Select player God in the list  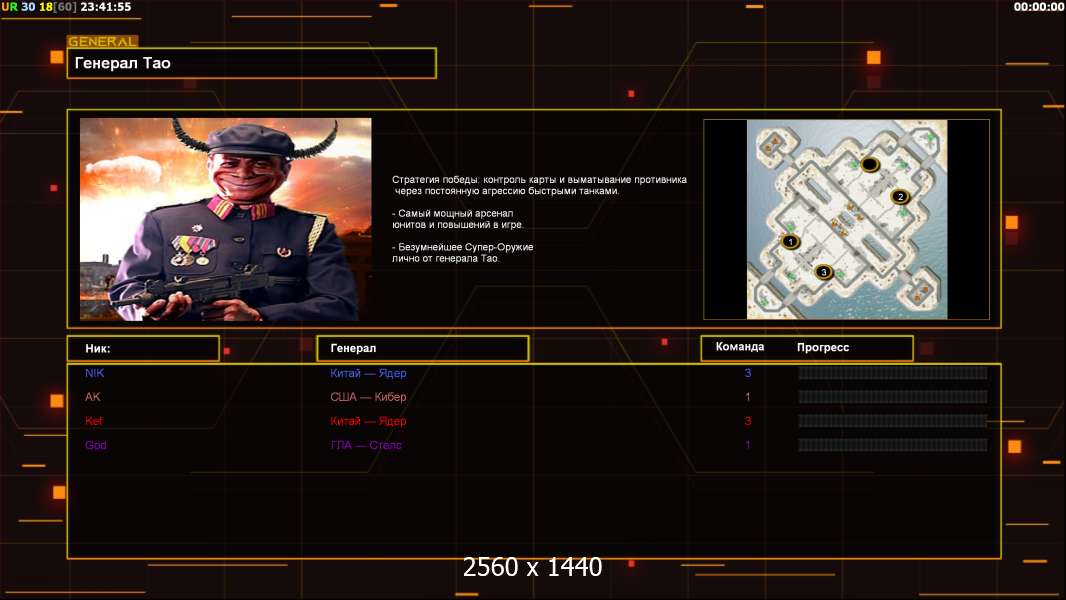coord(96,445)
